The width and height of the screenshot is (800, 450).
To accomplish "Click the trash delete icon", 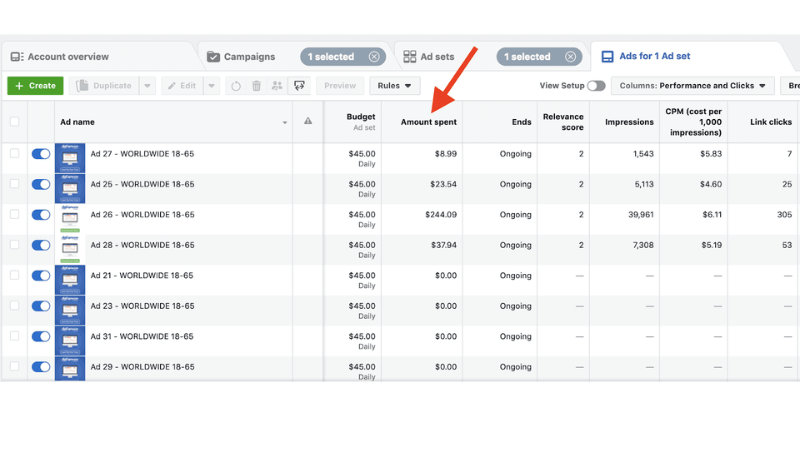I will (257, 86).
